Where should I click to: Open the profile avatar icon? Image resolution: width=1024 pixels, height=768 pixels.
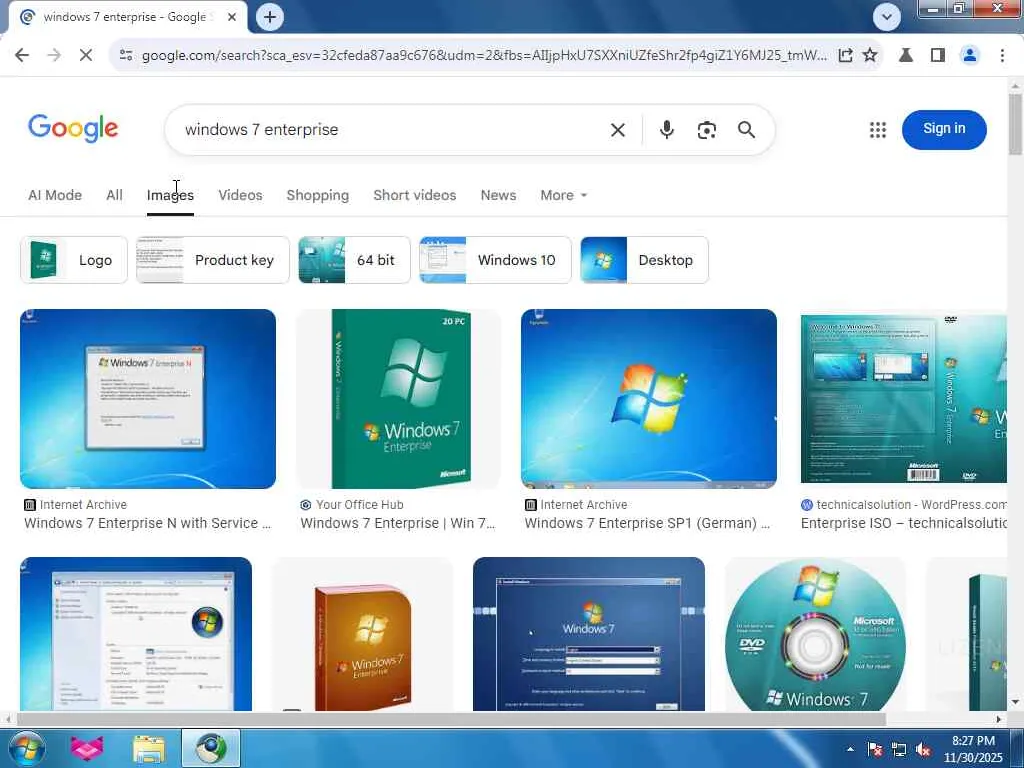pos(970,56)
